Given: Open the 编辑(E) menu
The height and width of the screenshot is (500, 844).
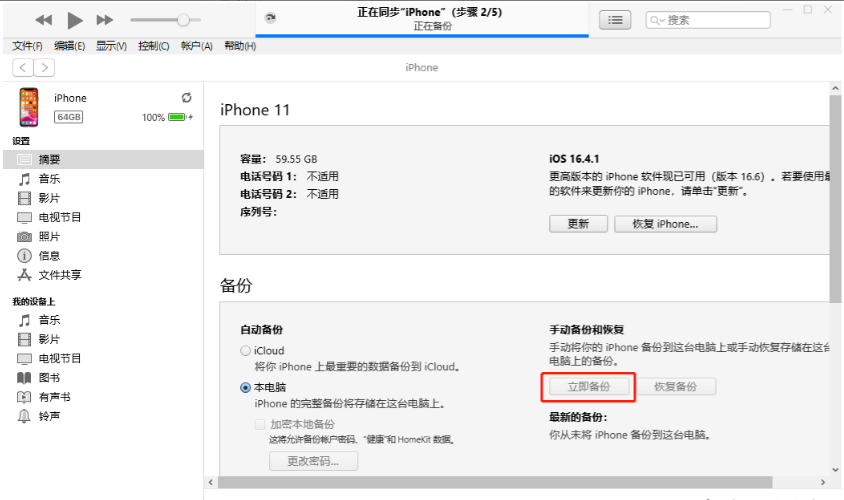Looking at the screenshot, I should pos(69,46).
